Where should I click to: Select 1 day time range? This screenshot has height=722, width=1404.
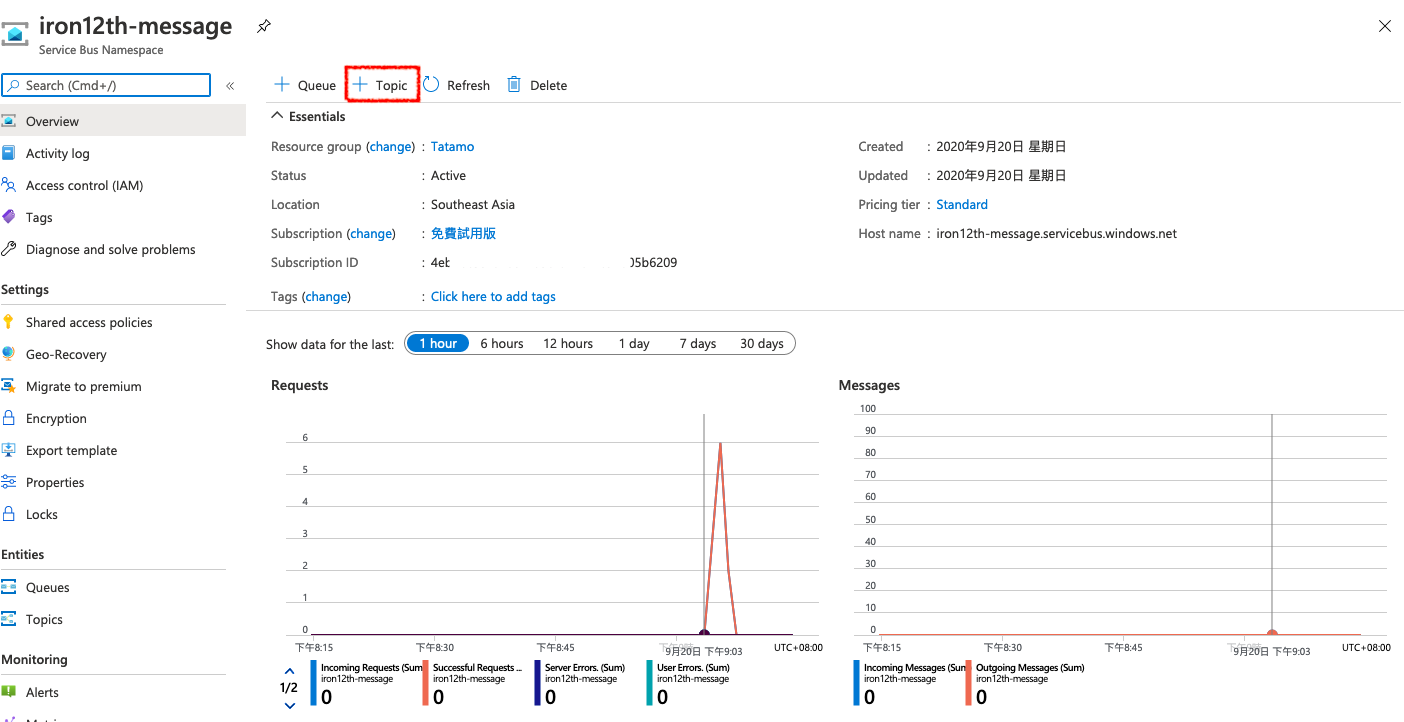coord(634,343)
